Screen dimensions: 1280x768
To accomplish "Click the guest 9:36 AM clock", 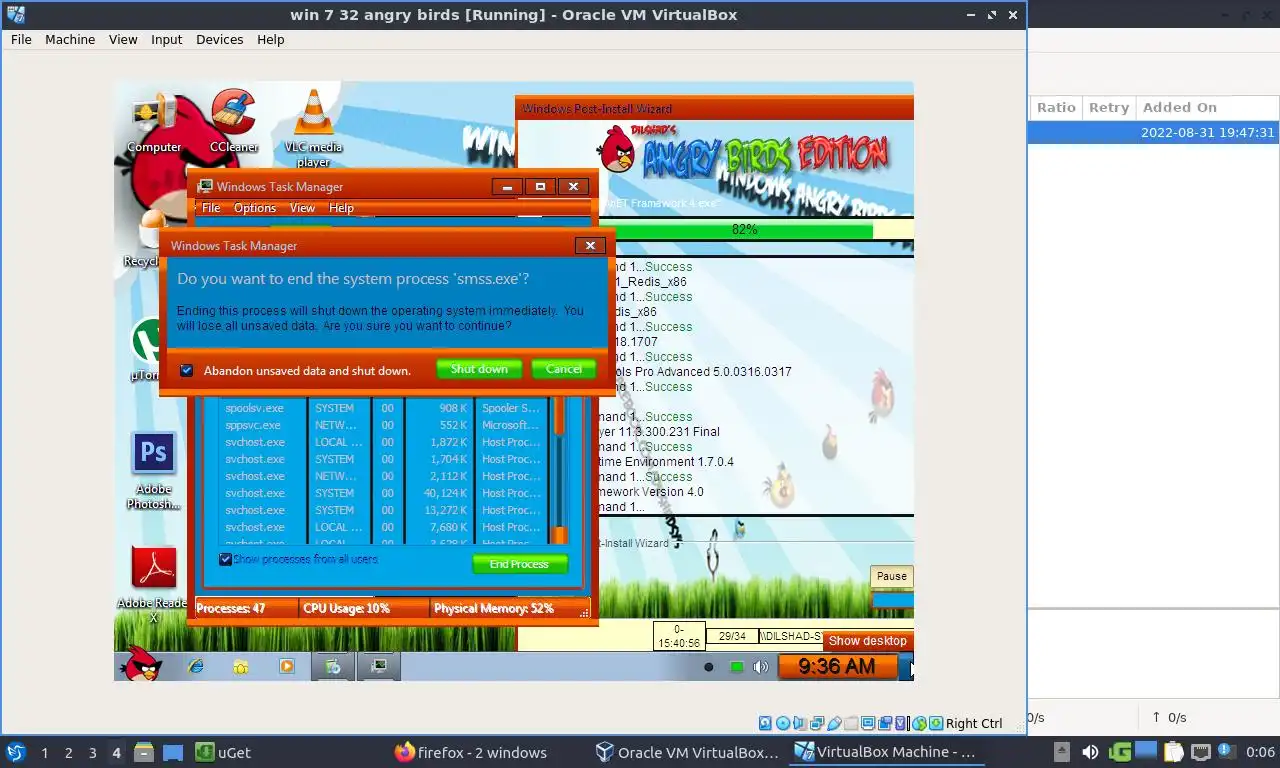I will (836, 666).
